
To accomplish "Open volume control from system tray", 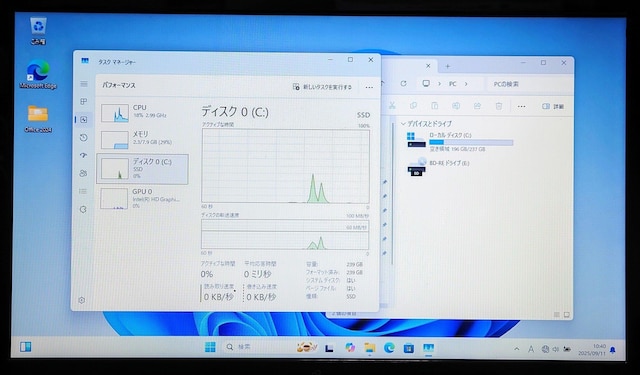I will click(x=556, y=349).
